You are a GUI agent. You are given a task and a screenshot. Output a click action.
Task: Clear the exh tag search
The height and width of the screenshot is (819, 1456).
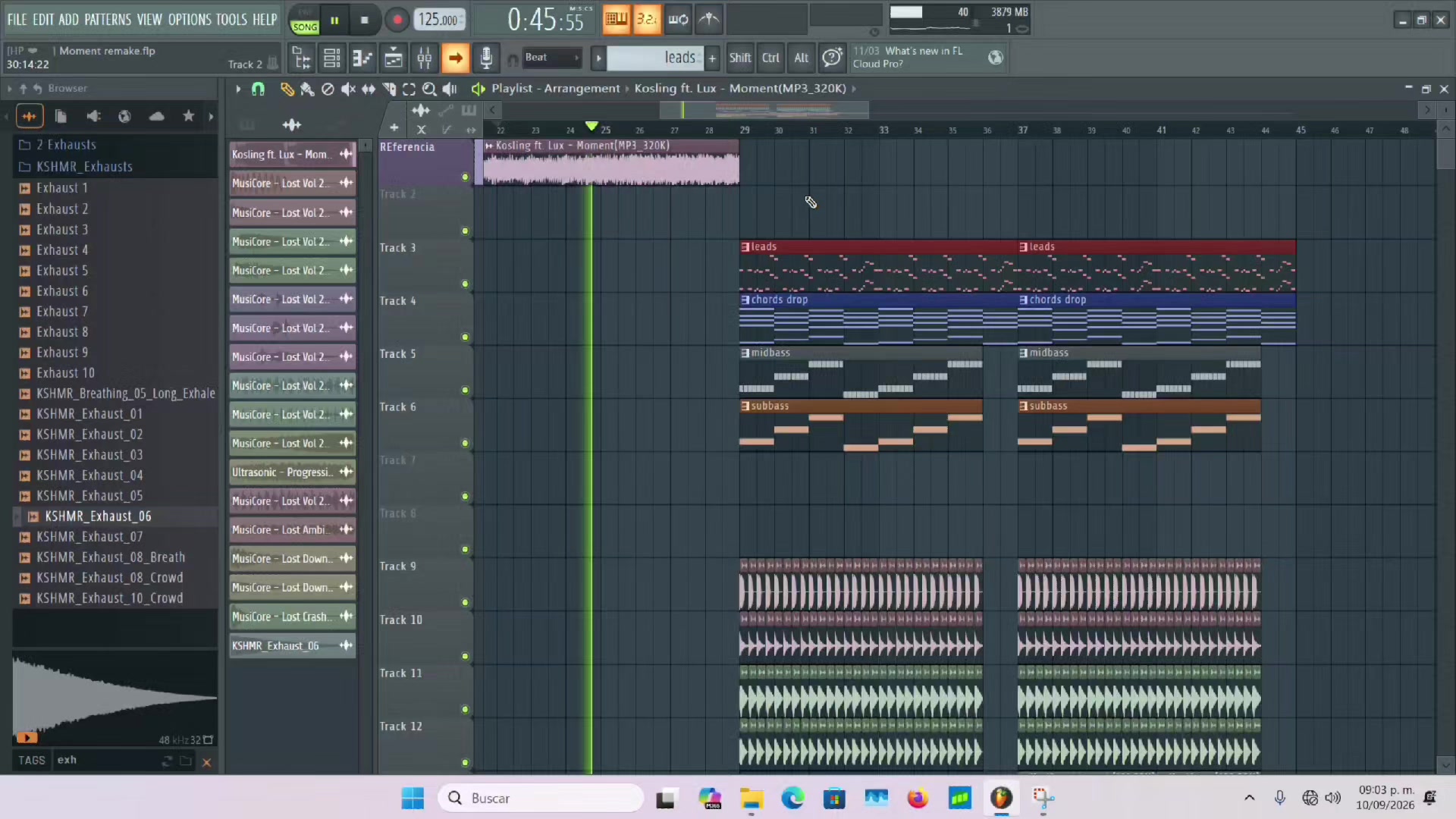click(x=206, y=762)
